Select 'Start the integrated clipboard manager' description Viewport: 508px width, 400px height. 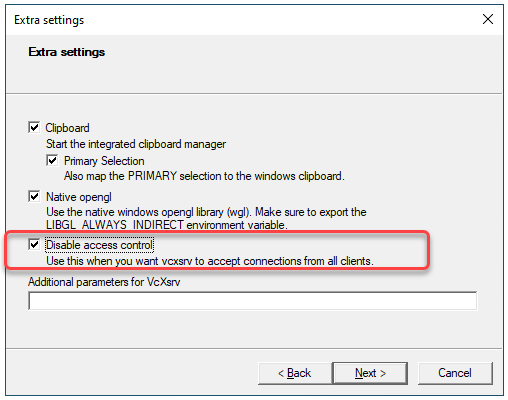[136, 144]
